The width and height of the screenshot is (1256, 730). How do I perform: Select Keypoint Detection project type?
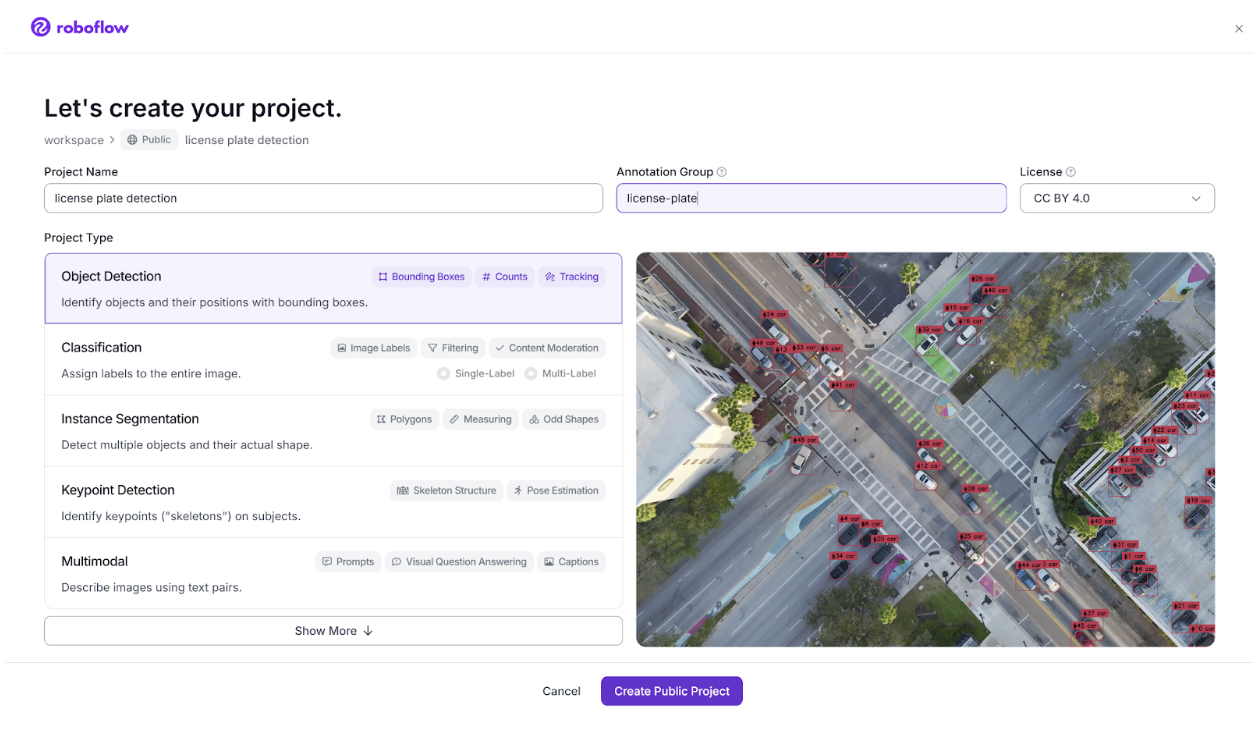click(x=333, y=502)
